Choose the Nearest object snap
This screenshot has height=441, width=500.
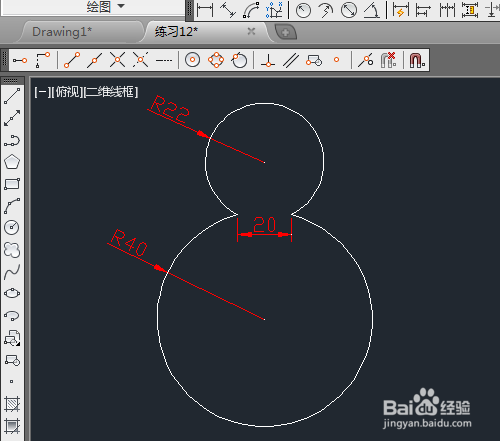point(366,60)
